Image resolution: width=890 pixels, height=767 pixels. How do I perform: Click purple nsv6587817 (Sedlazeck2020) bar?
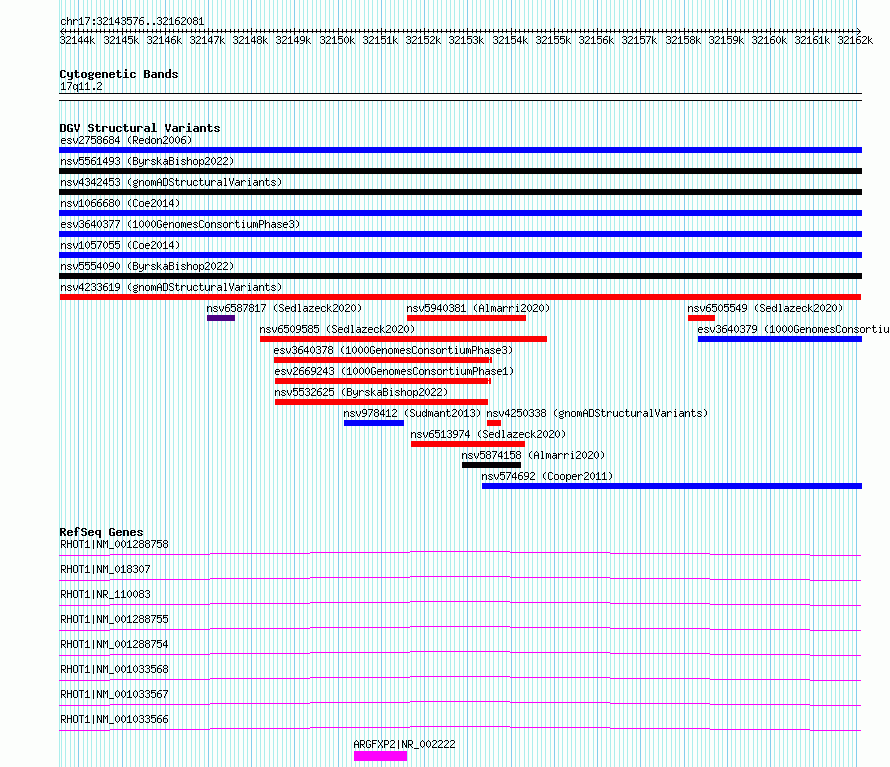[x=221, y=318]
